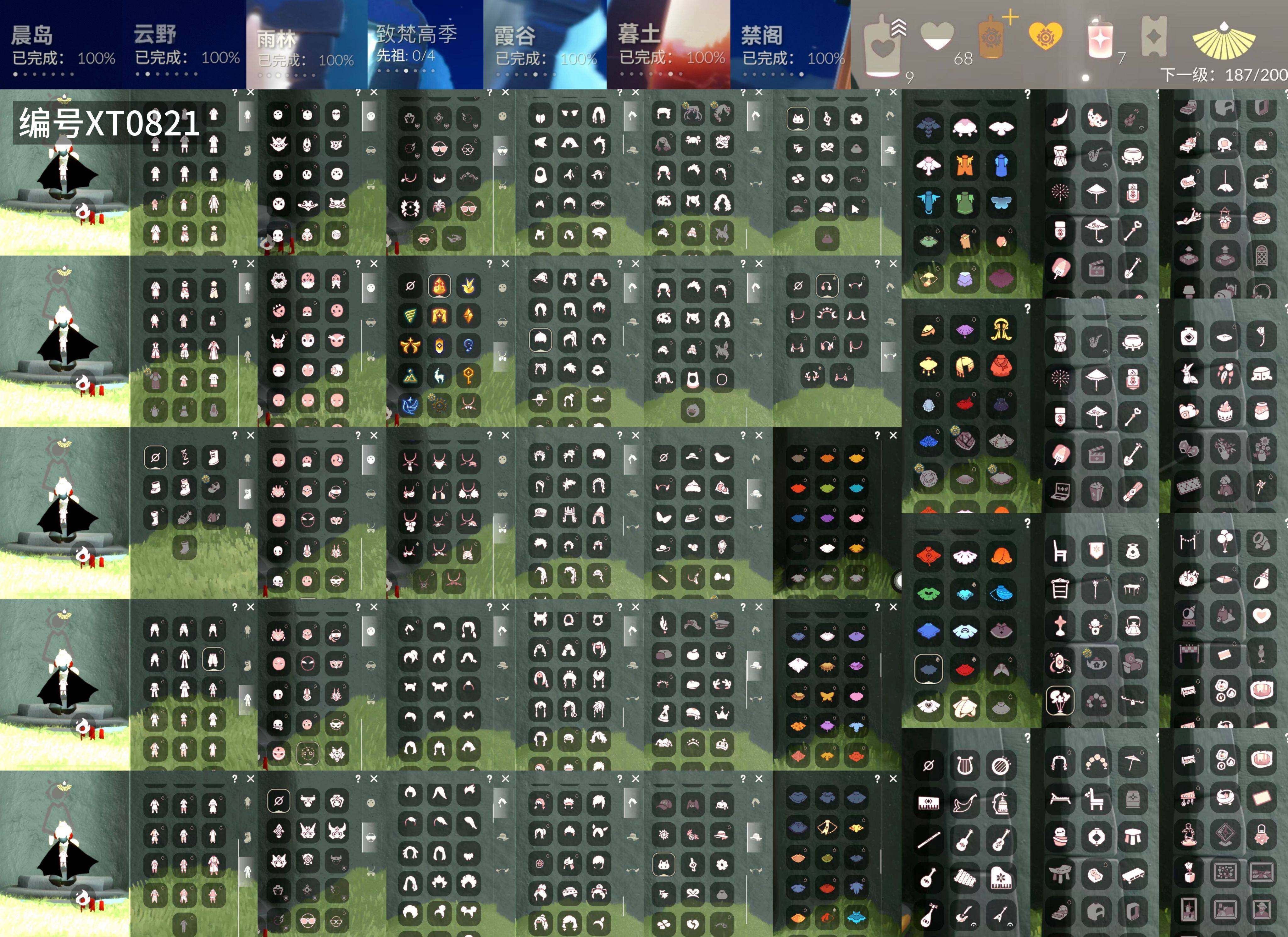1288x937 pixels.
Task: Tap the white heart currency icon
Action: (937, 36)
